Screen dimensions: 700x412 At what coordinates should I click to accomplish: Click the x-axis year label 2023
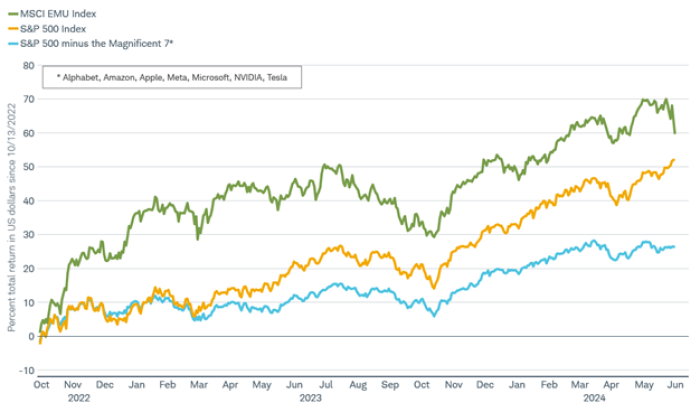point(310,398)
